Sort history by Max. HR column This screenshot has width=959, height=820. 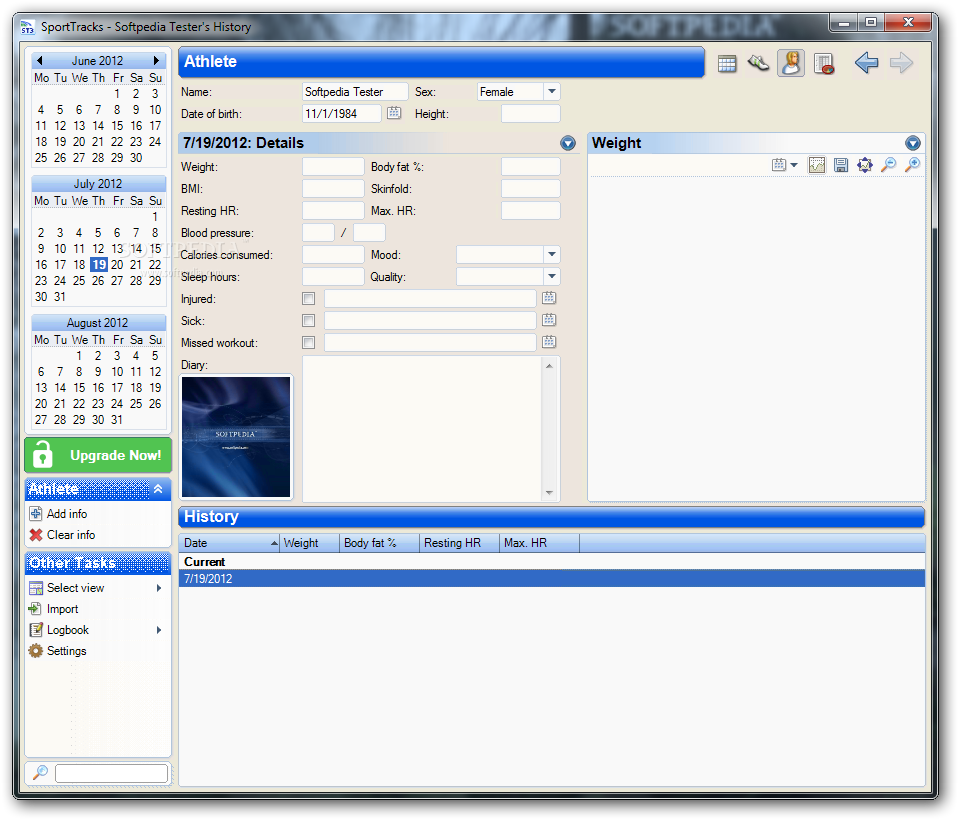tap(539, 542)
